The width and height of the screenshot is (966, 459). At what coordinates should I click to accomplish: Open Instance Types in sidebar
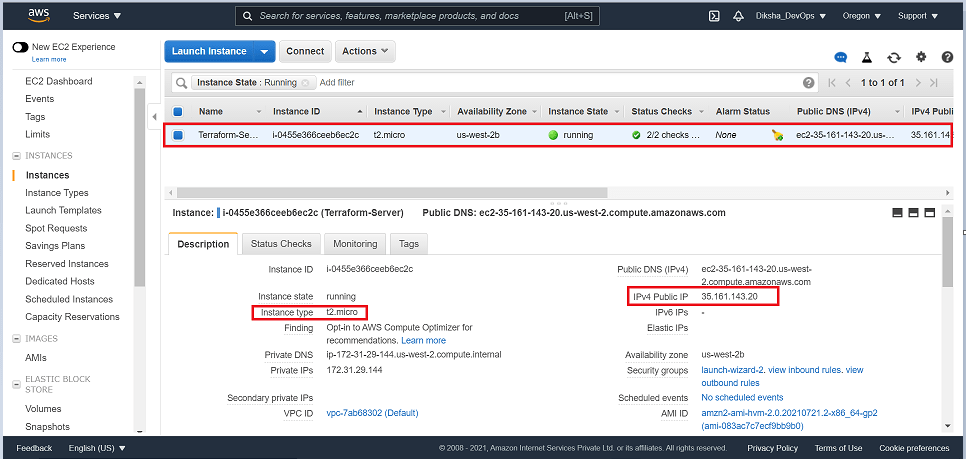coord(57,193)
